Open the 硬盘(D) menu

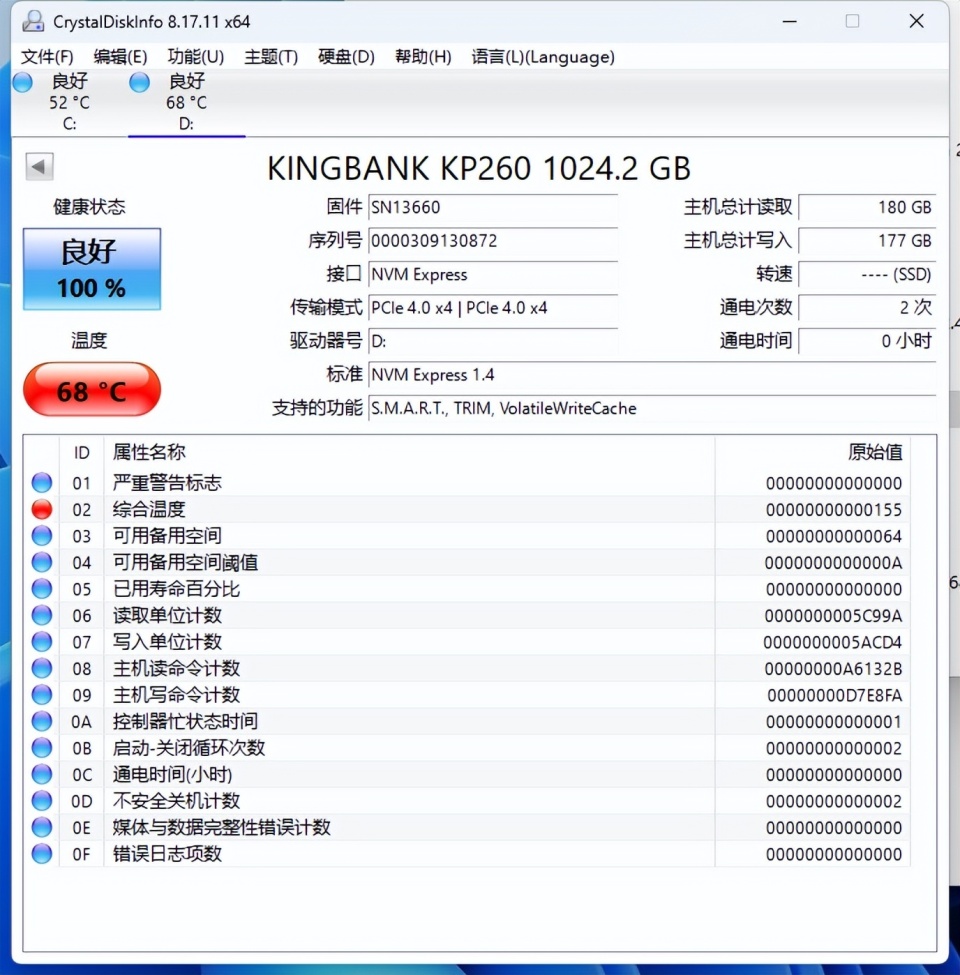tap(345, 57)
